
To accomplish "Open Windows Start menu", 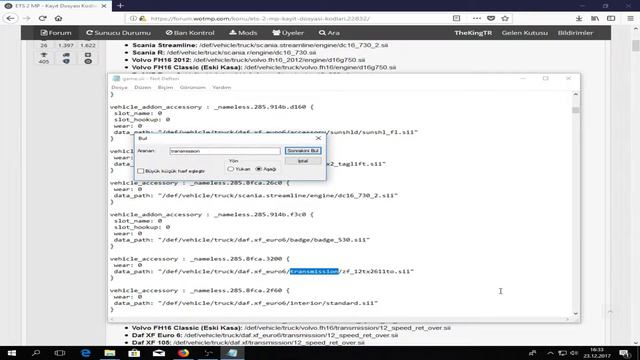I will [11, 353].
